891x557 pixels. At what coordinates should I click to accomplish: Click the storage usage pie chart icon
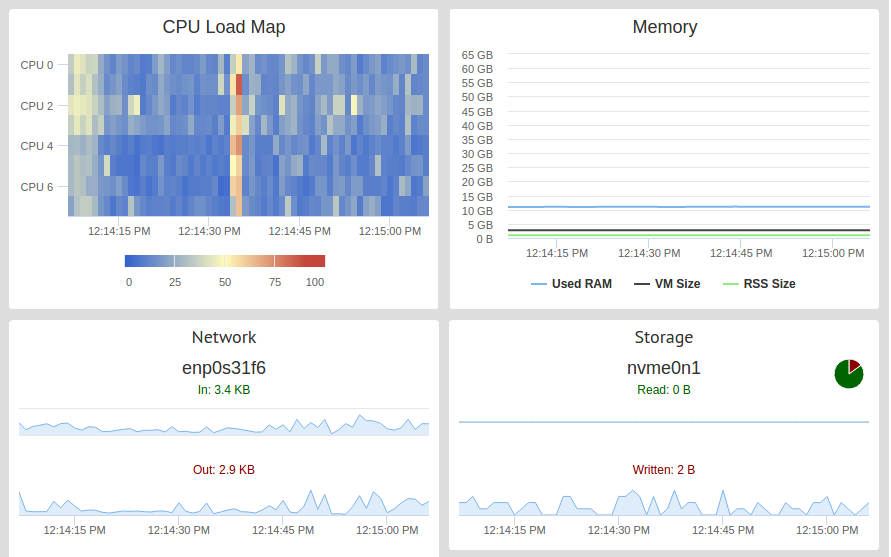pos(848,374)
